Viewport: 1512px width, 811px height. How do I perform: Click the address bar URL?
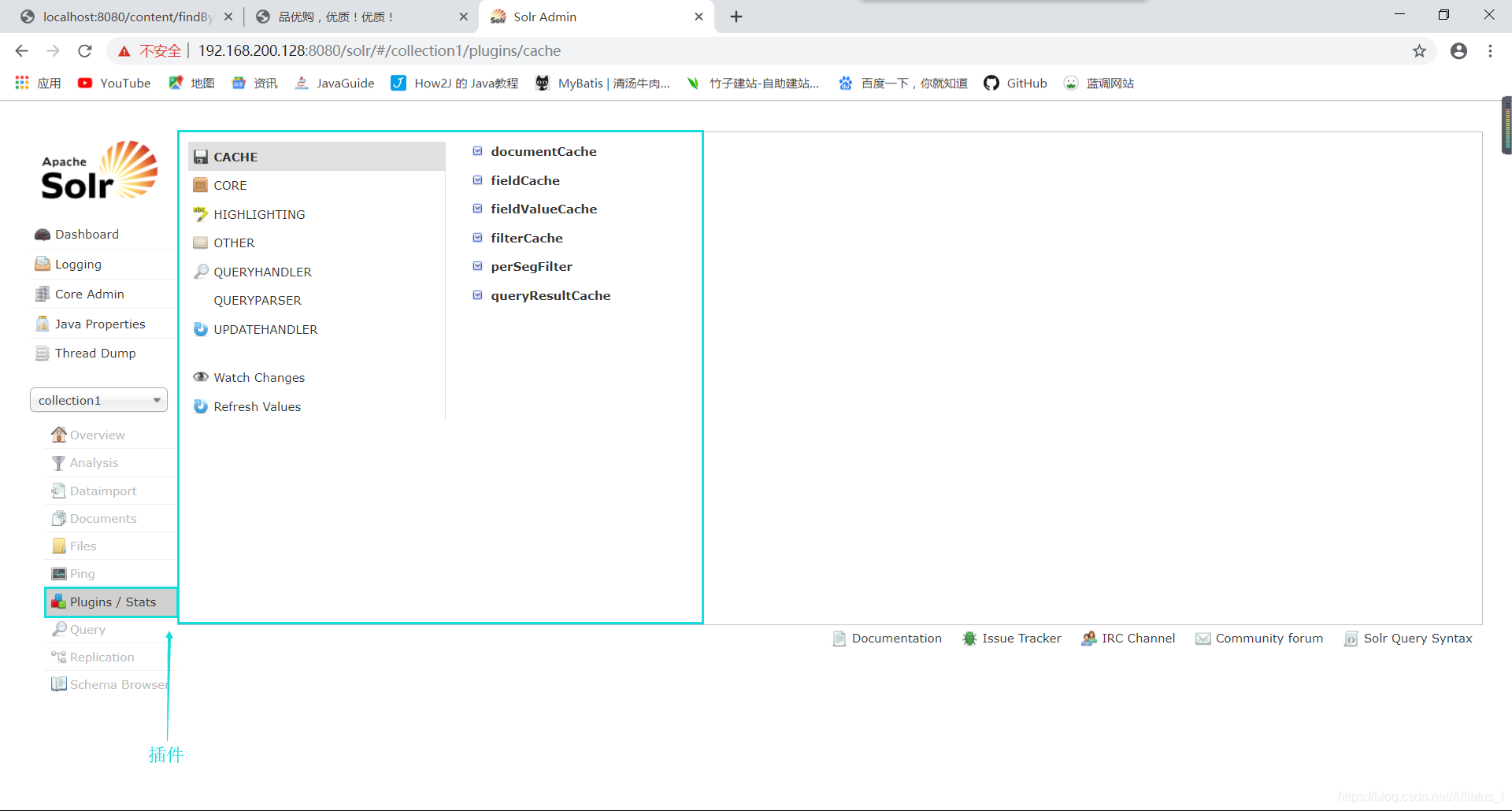(380, 51)
